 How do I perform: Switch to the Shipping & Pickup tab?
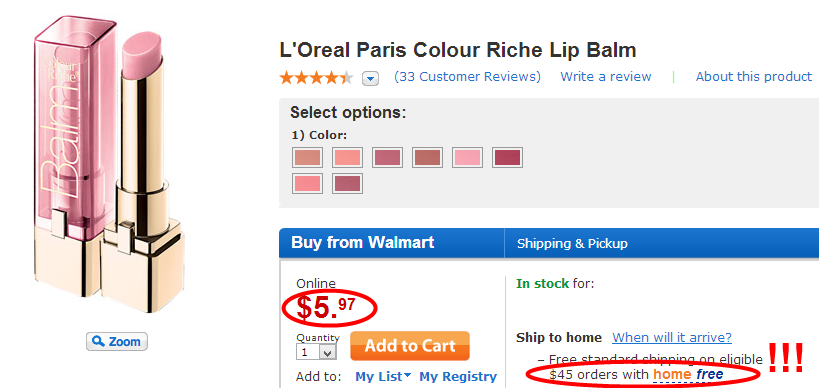[572, 243]
